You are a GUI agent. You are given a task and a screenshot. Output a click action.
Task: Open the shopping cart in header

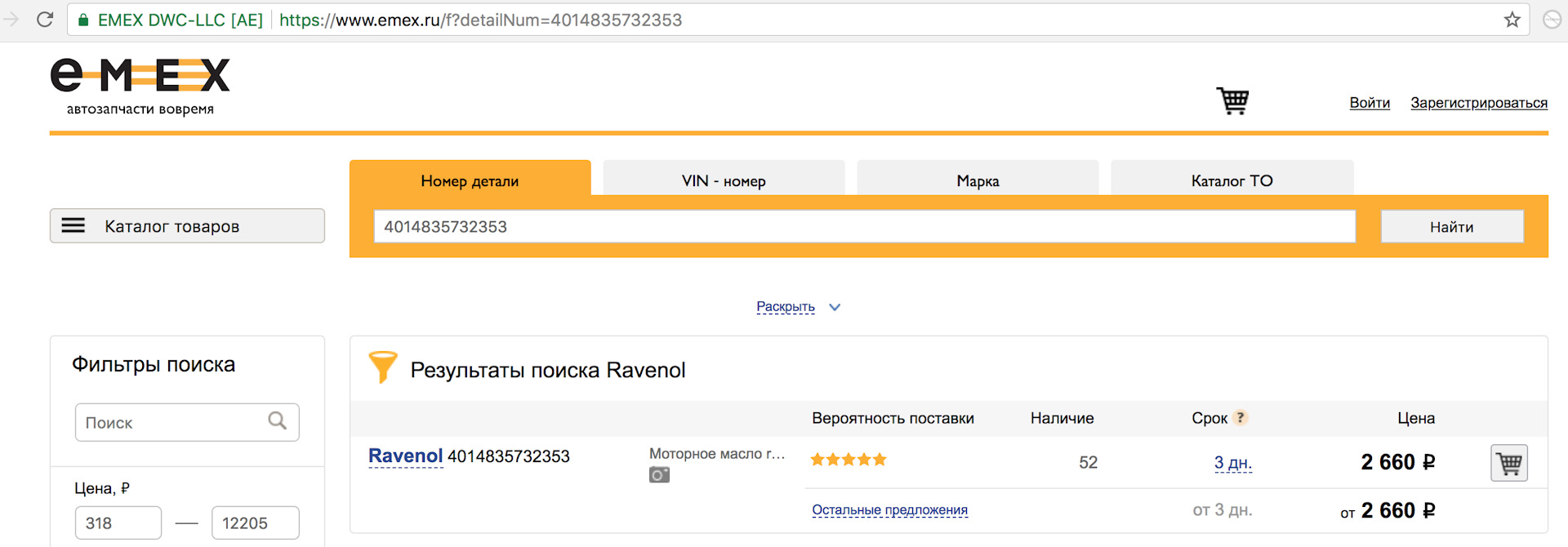[1232, 101]
